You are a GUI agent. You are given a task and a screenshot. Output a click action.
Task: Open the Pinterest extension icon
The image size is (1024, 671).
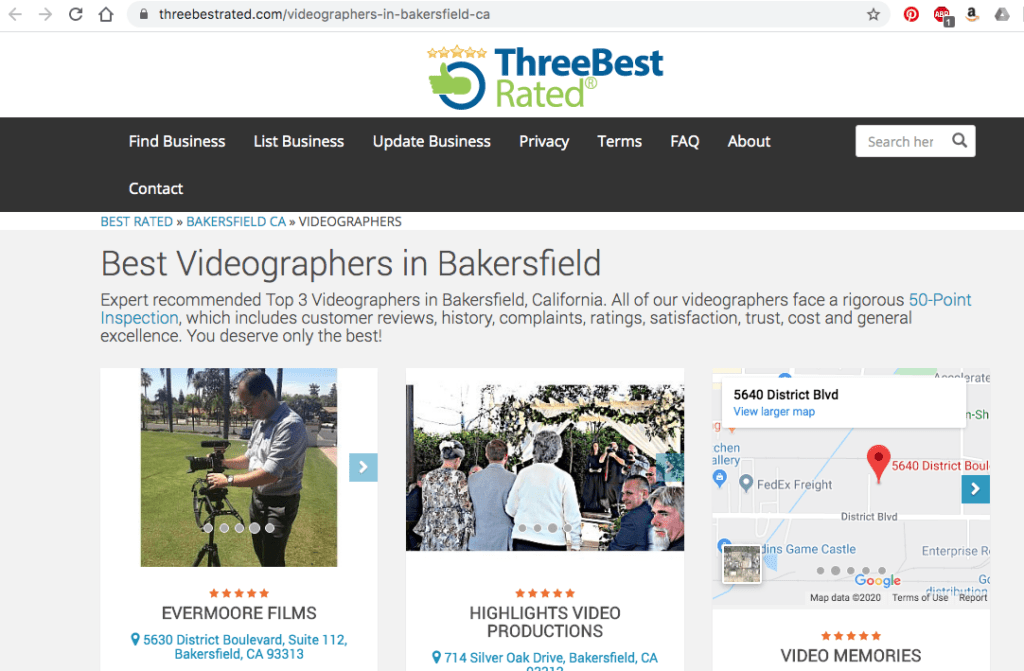click(911, 15)
